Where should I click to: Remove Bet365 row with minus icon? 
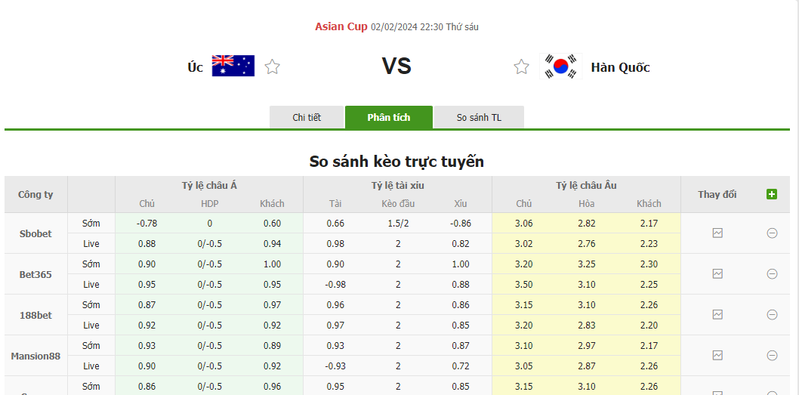[772, 274]
